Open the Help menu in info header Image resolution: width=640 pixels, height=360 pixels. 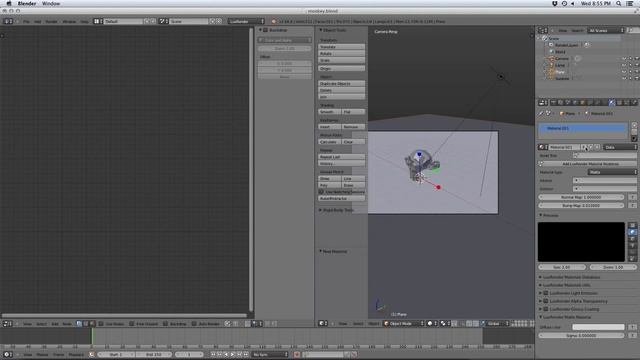coord(84,21)
